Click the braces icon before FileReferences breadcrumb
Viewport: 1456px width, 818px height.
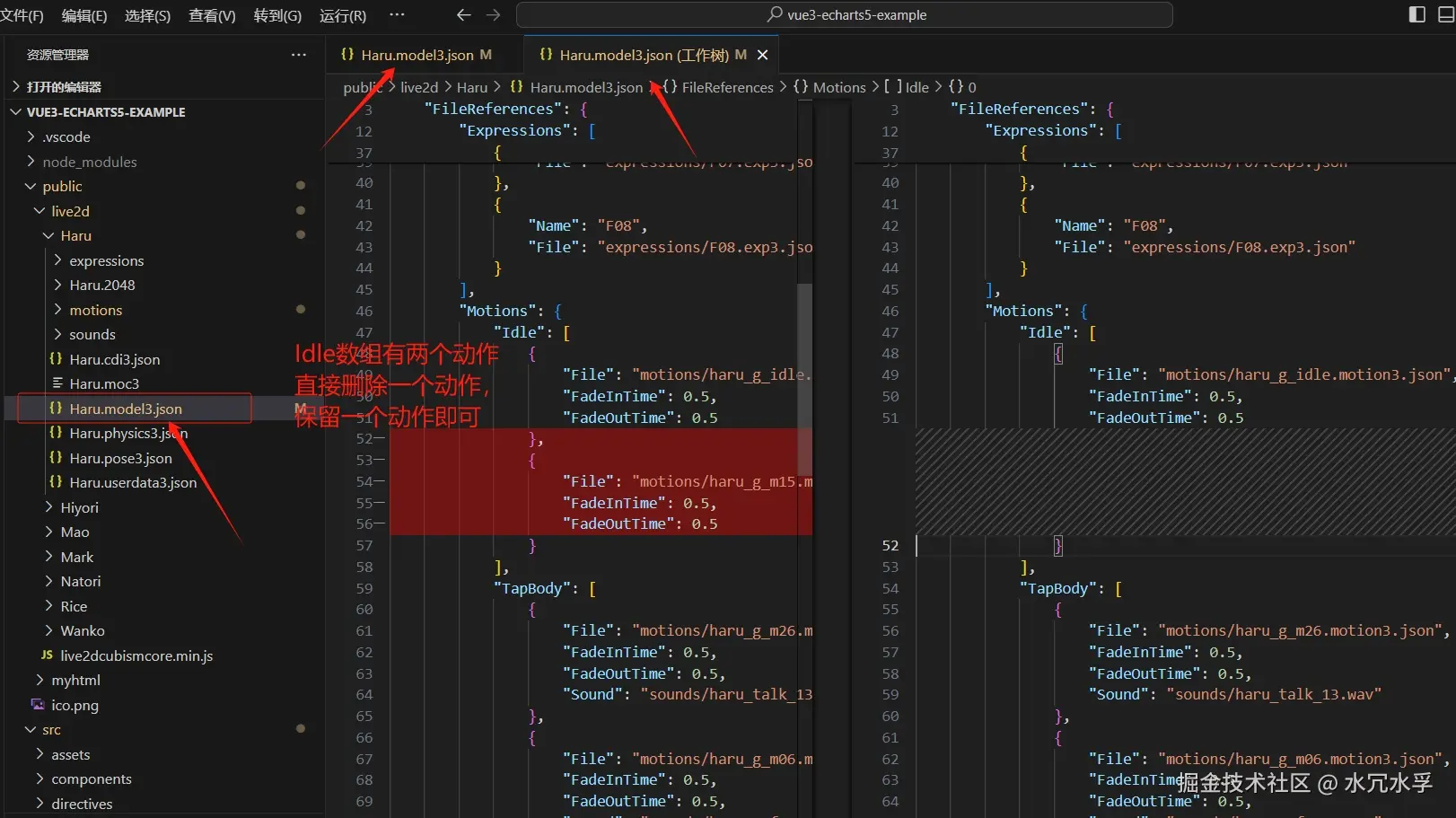[670, 87]
